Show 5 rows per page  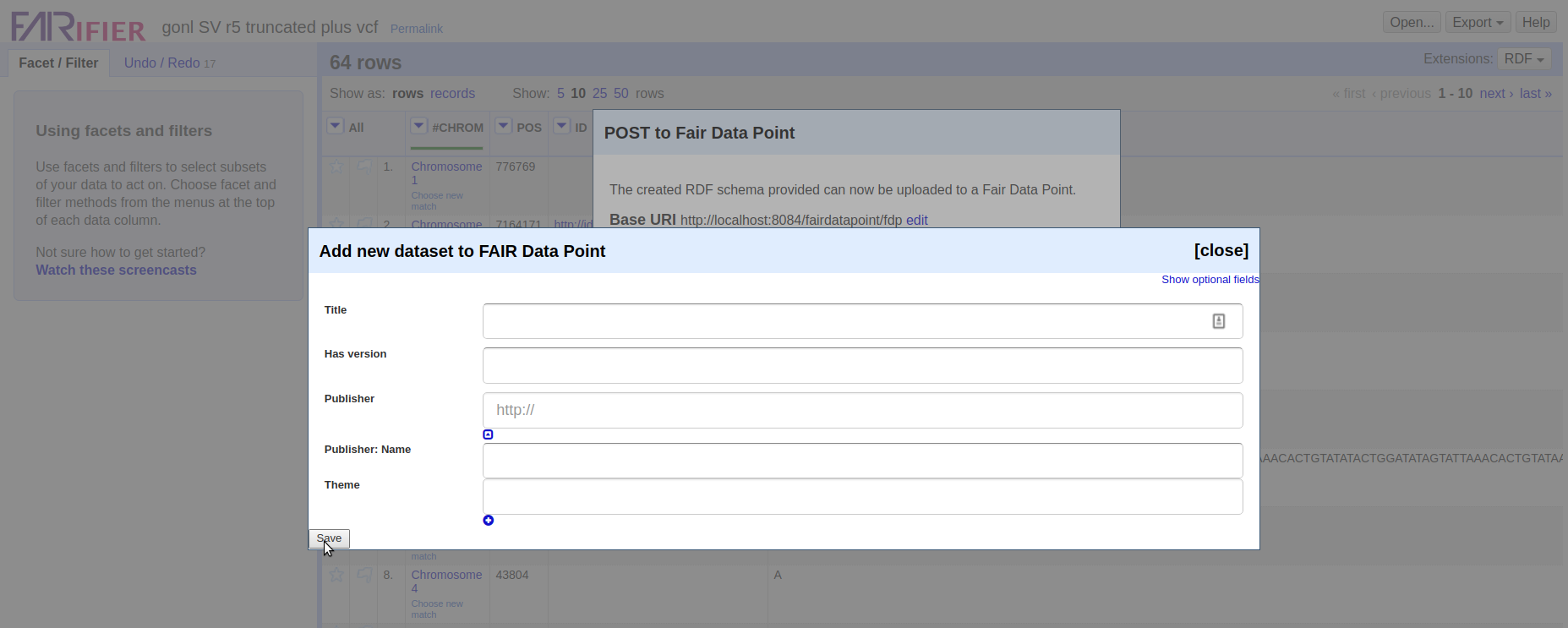560,94
